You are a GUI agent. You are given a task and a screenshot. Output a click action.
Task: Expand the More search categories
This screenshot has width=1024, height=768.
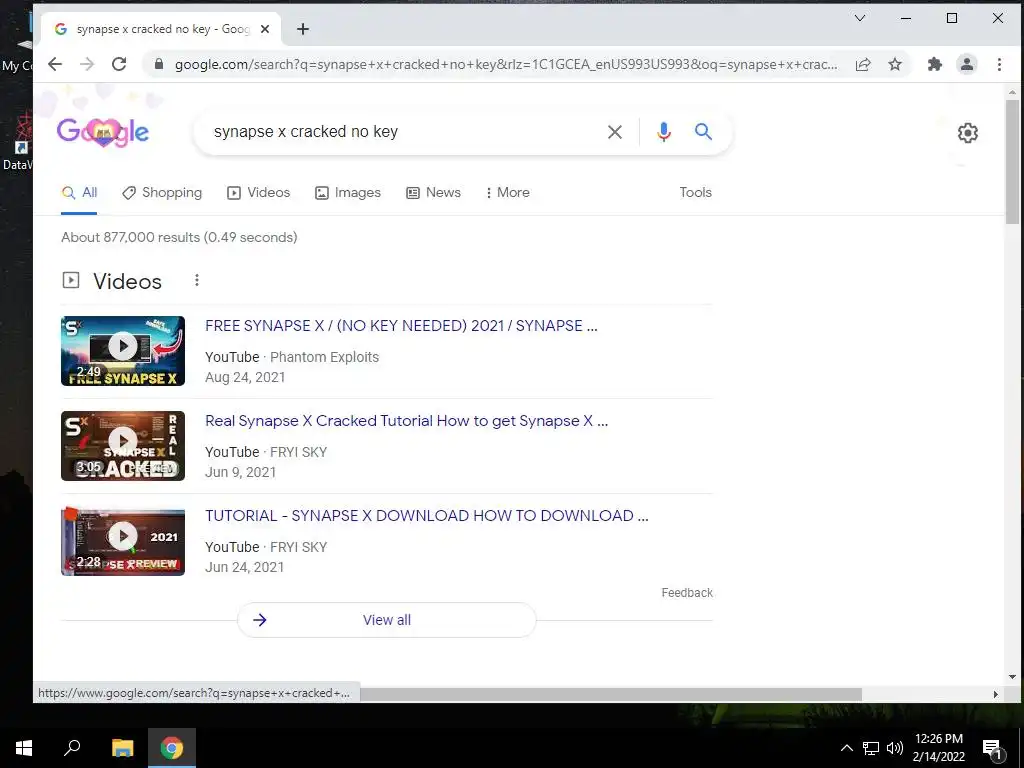507,193
